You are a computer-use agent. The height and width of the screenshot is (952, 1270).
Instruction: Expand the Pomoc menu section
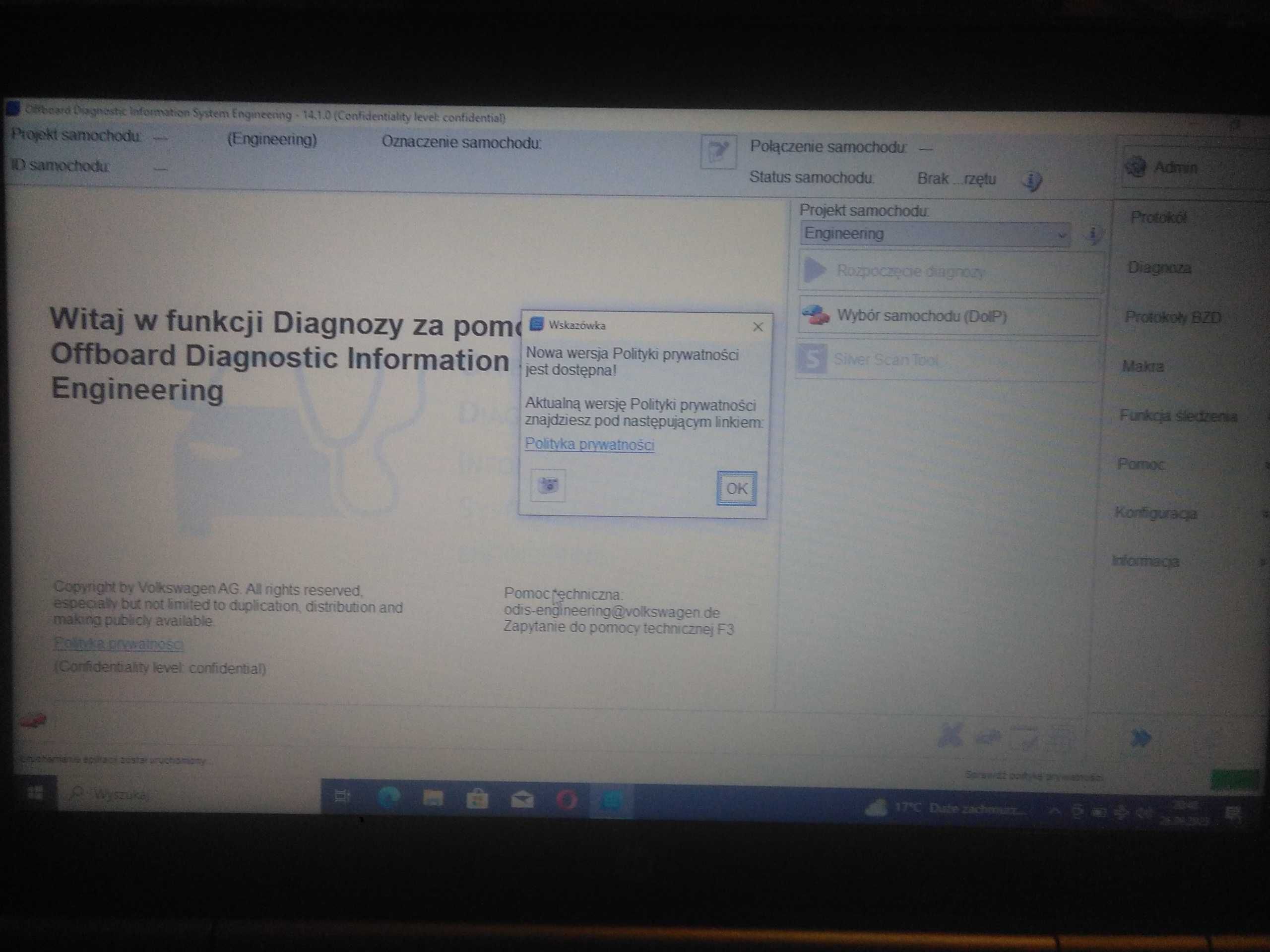(1140, 464)
